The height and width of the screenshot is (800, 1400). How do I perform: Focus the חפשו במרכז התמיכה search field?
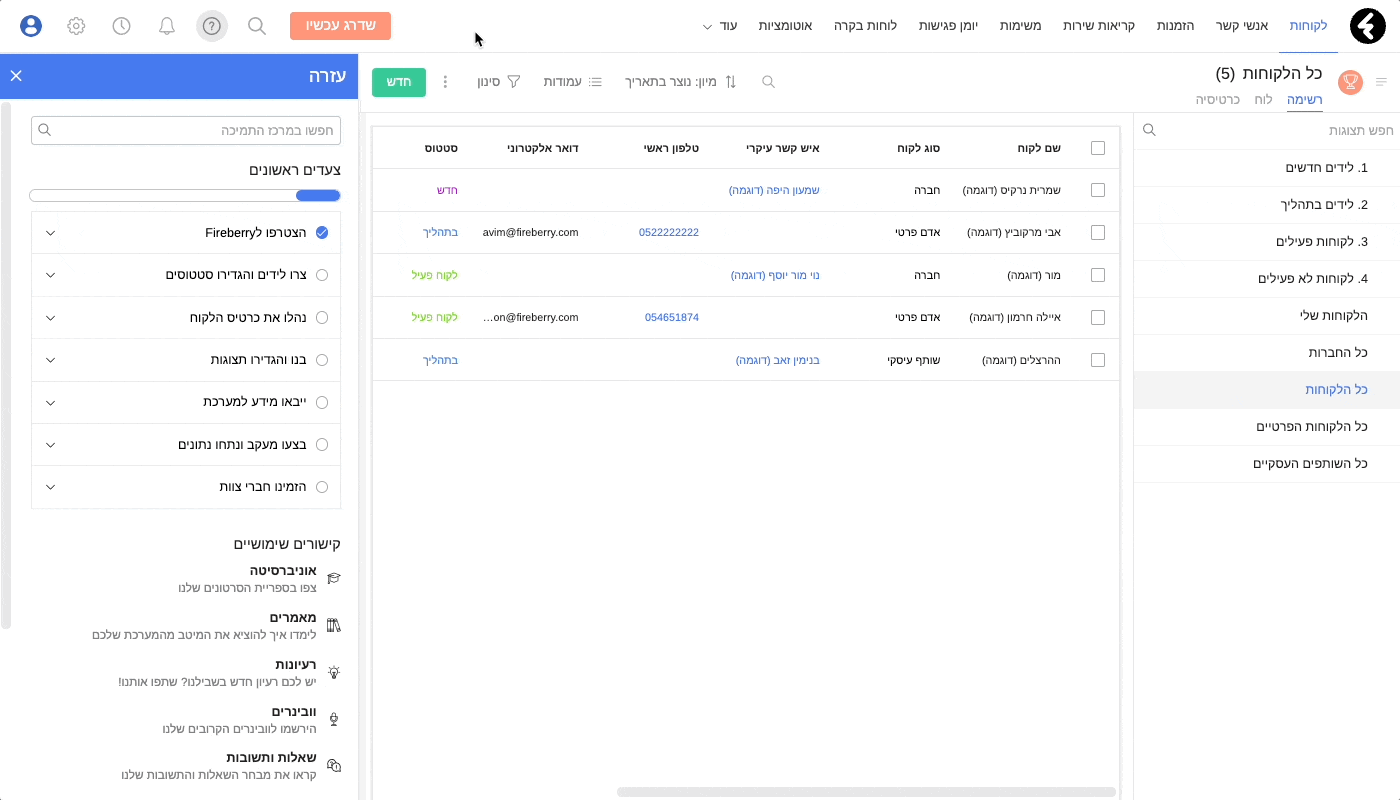(x=186, y=131)
